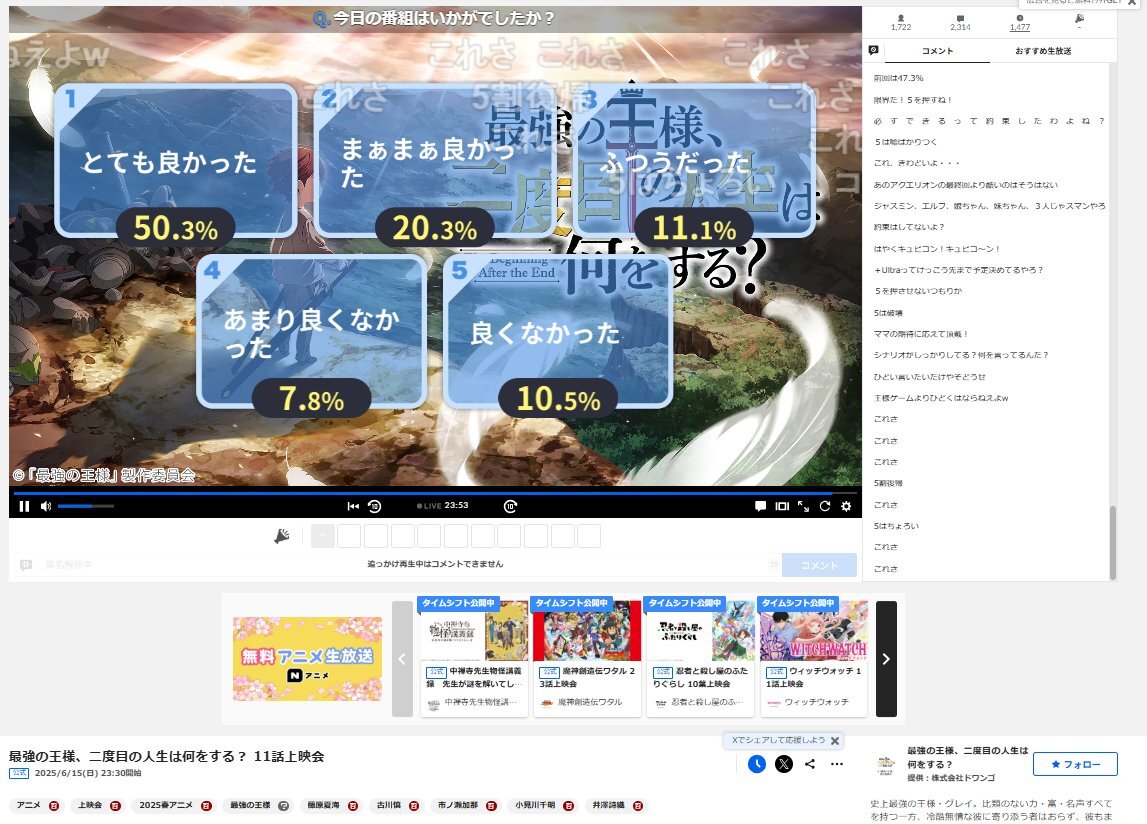Click the 小見川千明 tag
The image size is (1147, 824).
click(x=535, y=805)
